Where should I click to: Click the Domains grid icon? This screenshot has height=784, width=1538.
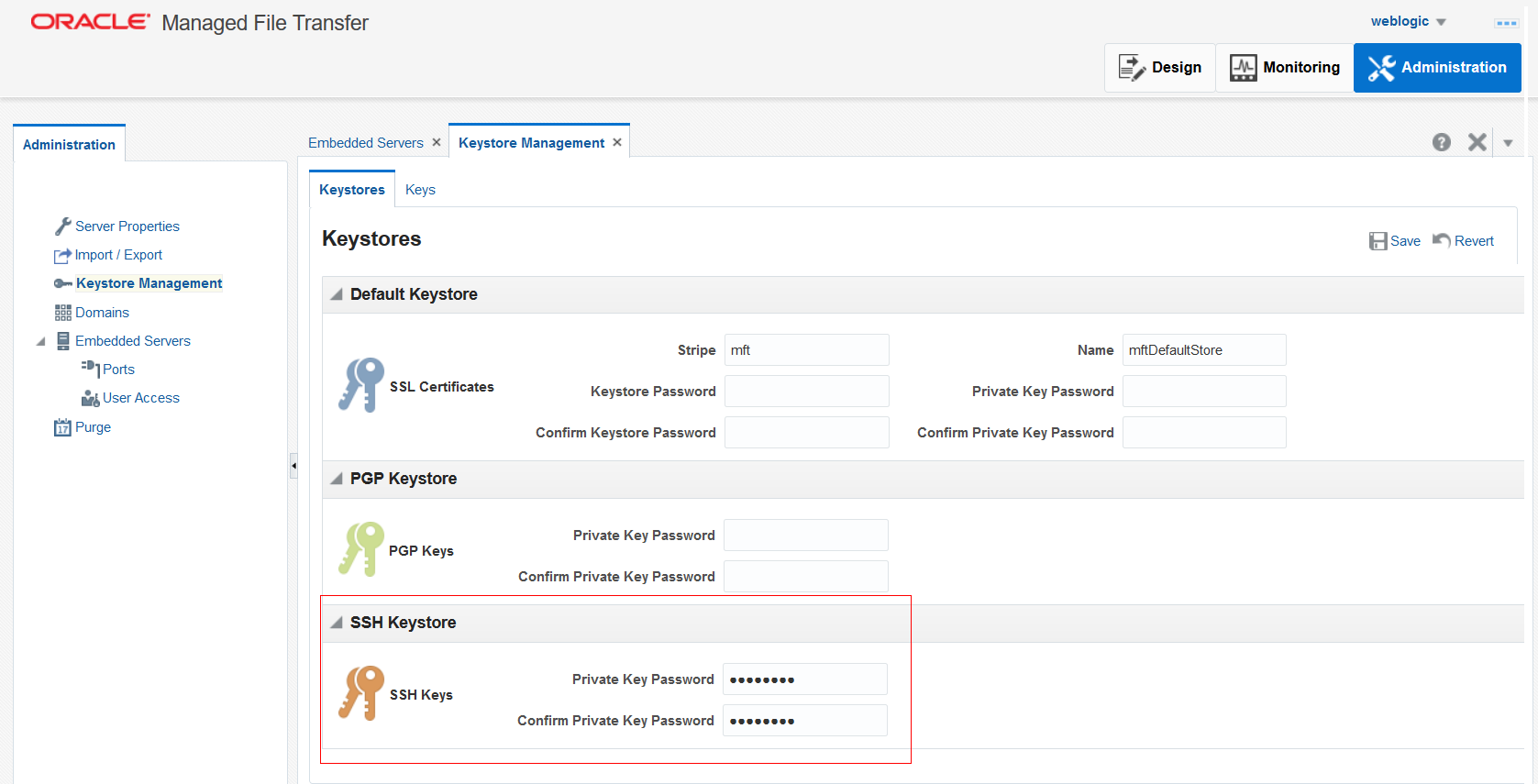[62, 313]
